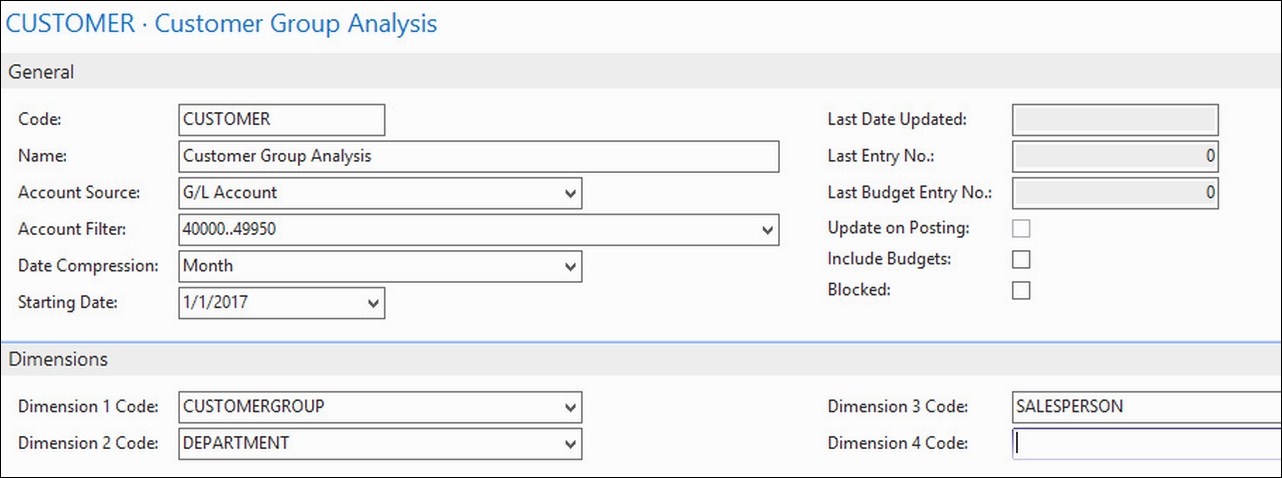The height and width of the screenshot is (478, 1282).
Task: Click the Code field containing CUSTOMER
Action: point(281,119)
